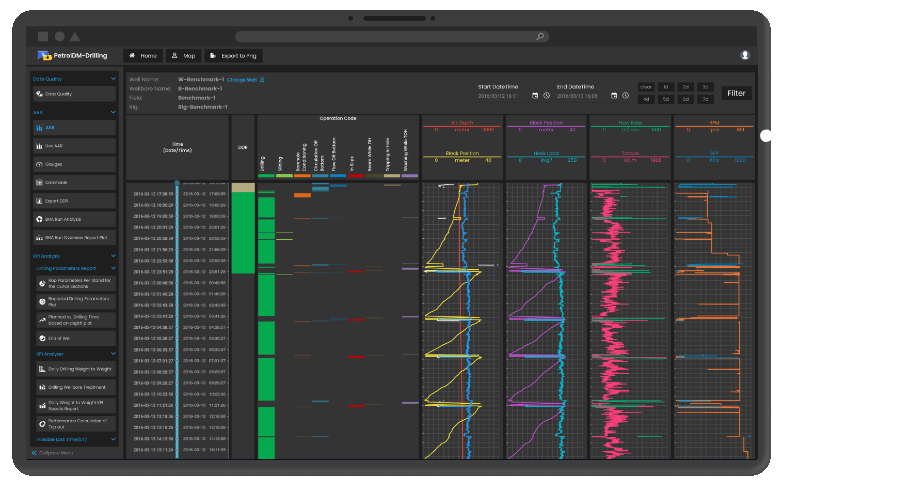Click the Operation Code column title
This screenshot has height=490, width=922.
tap(338, 118)
